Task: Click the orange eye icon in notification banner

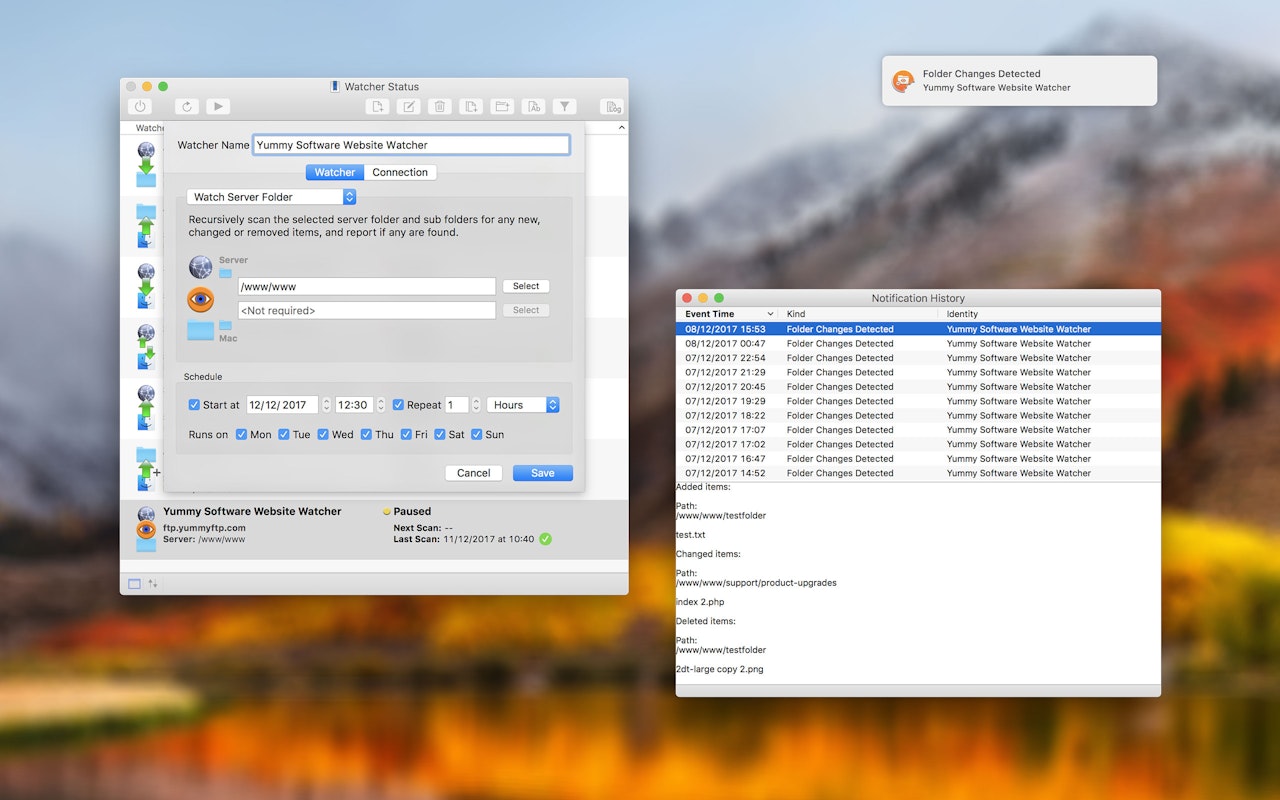Action: pyautogui.click(x=903, y=81)
